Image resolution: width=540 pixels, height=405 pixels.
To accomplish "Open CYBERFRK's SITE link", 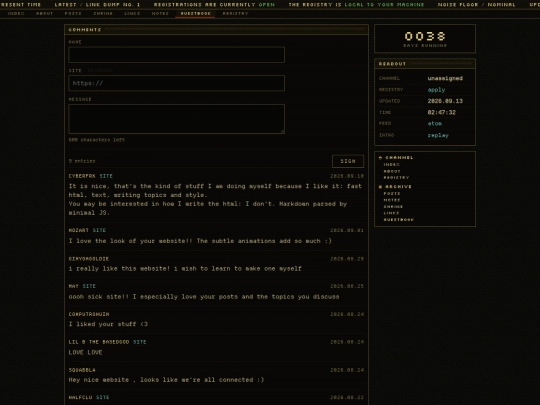I will [x=106, y=176].
